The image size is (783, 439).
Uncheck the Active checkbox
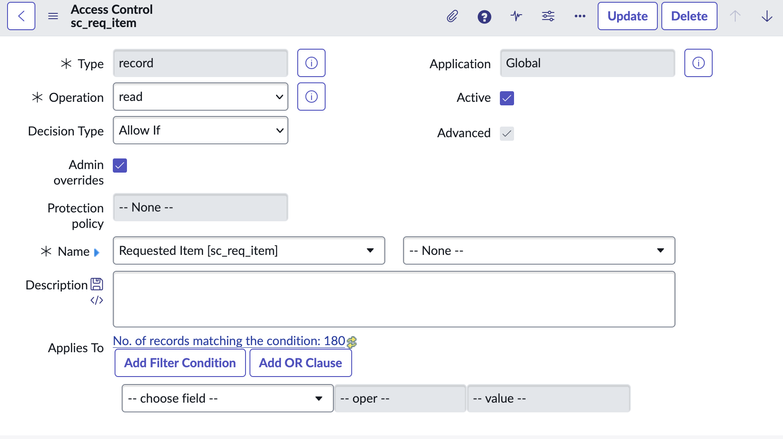coord(507,98)
